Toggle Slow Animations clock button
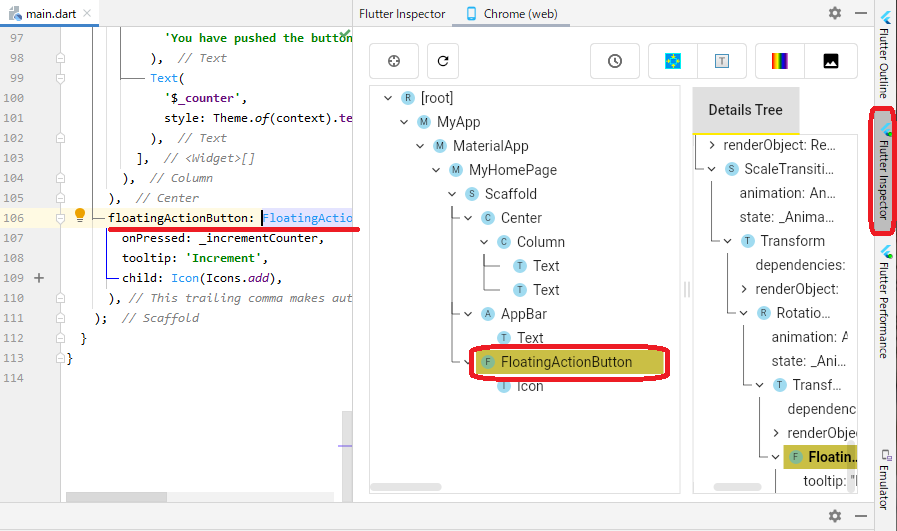Image resolution: width=897 pixels, height=531 pixels. click(615, 61)
